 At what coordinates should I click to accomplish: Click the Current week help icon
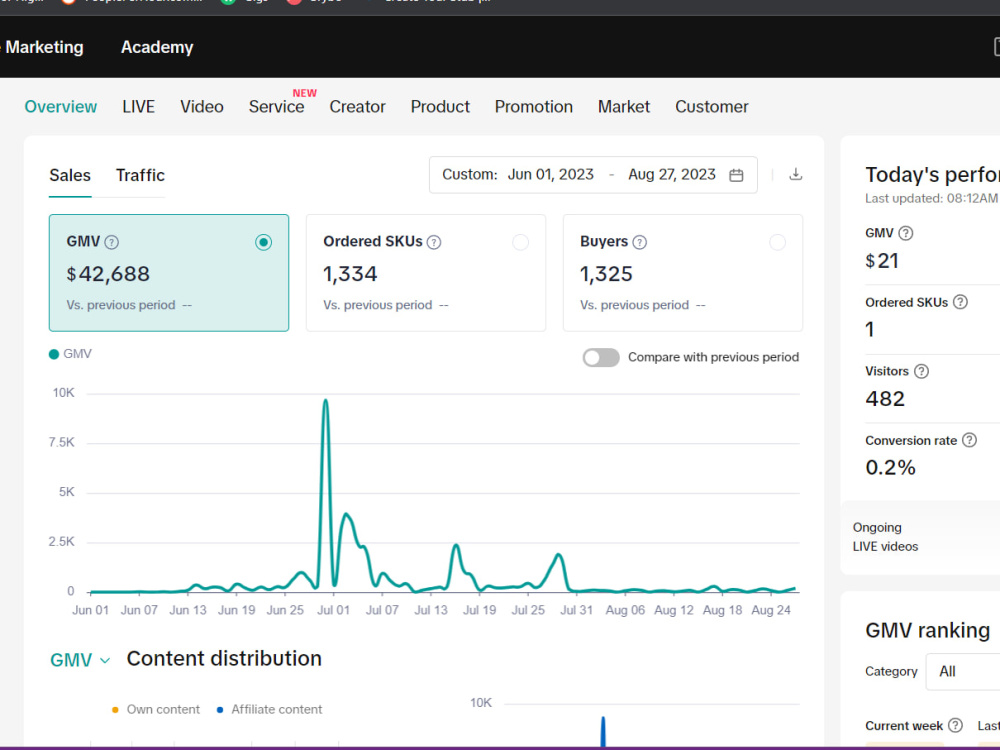(x=955, y=725)
